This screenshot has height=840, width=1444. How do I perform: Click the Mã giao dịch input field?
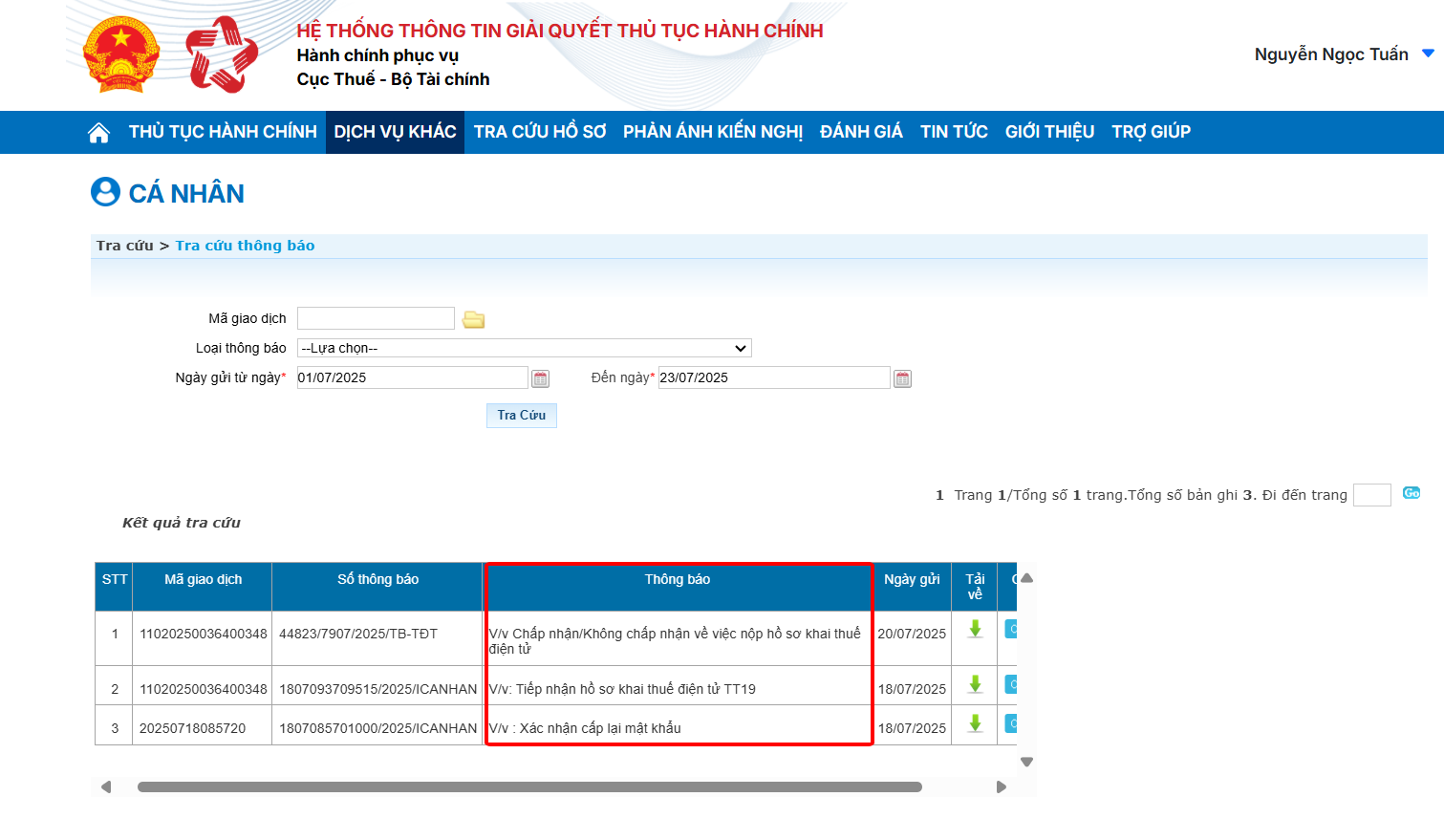point(376,318)
